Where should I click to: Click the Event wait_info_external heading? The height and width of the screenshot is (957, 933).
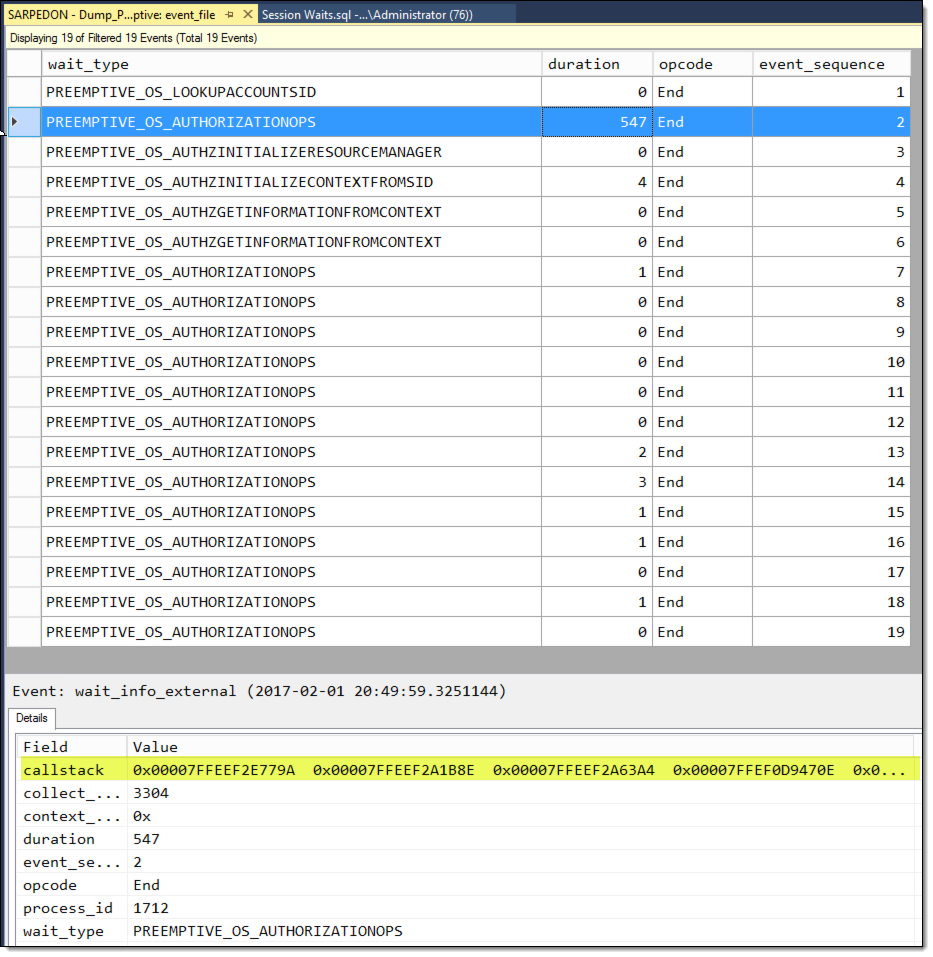[259, 691]
